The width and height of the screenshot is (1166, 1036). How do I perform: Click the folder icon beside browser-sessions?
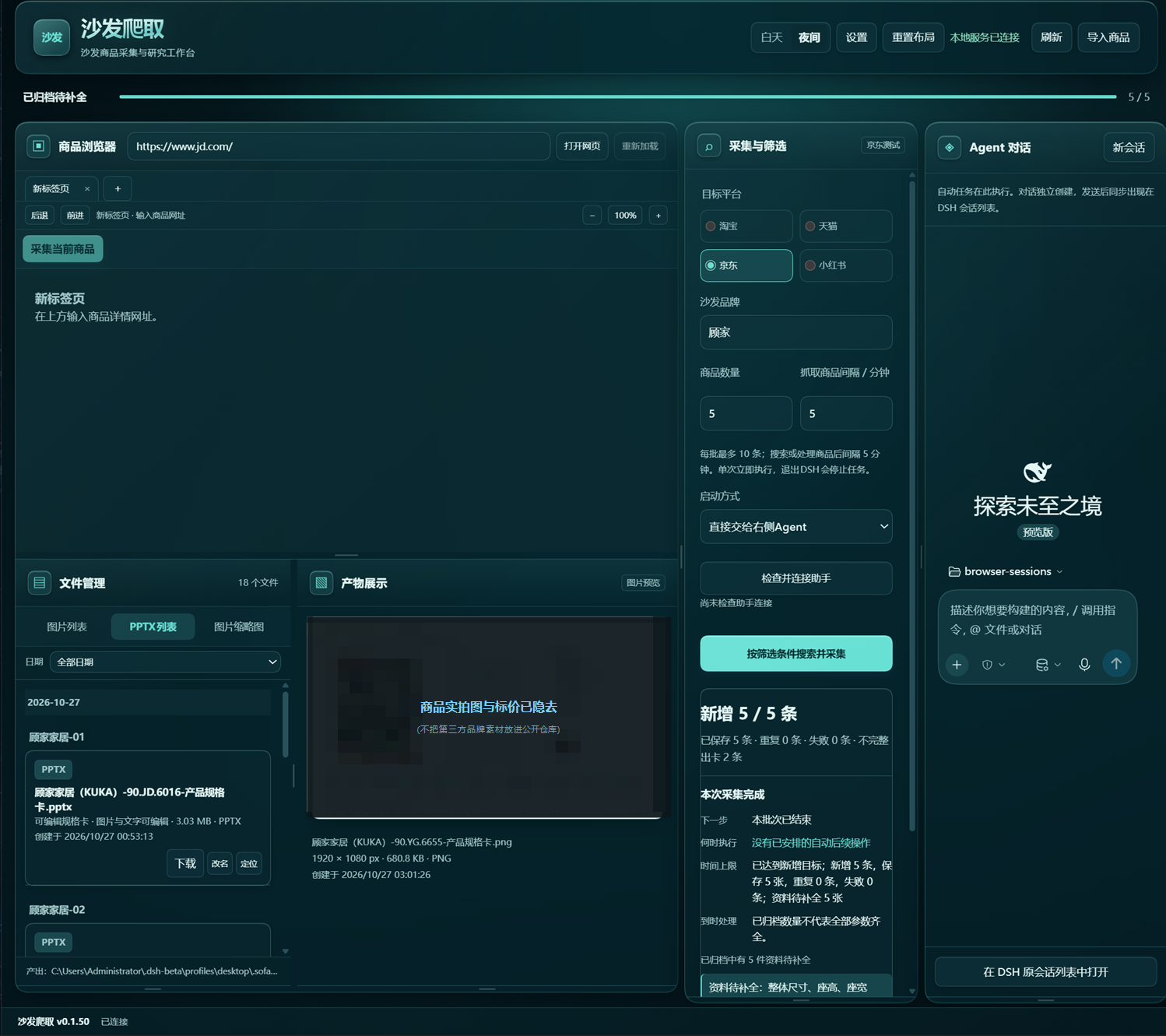[954, 571]
